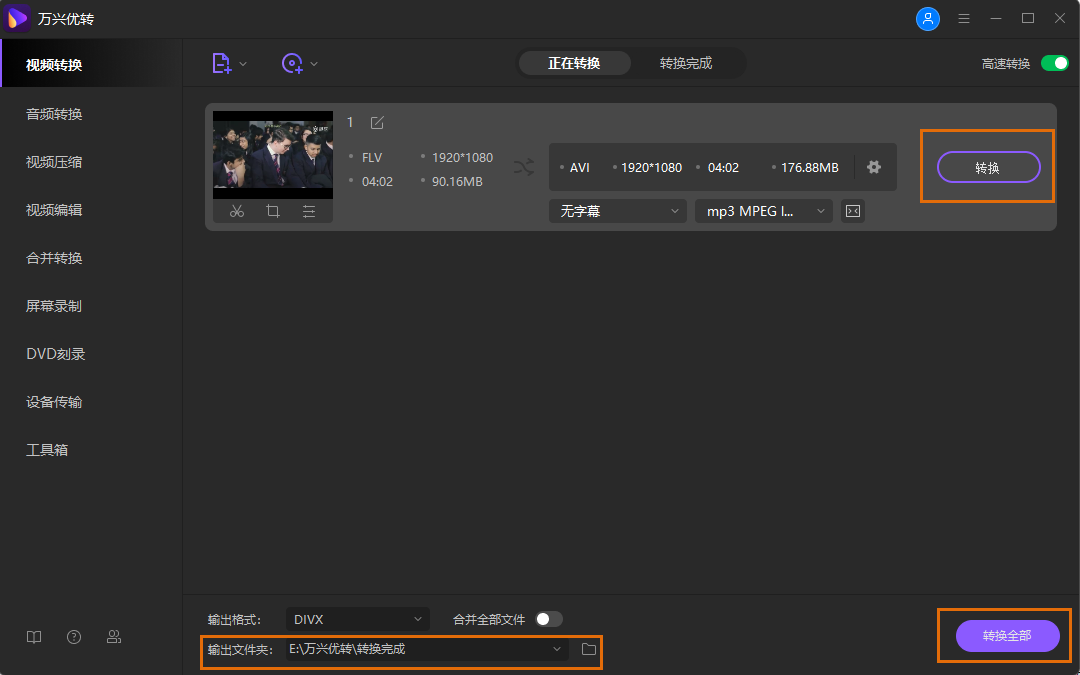Click the community users icon
Viewport: 1080px width, 675px height.
tap(114, 637)
